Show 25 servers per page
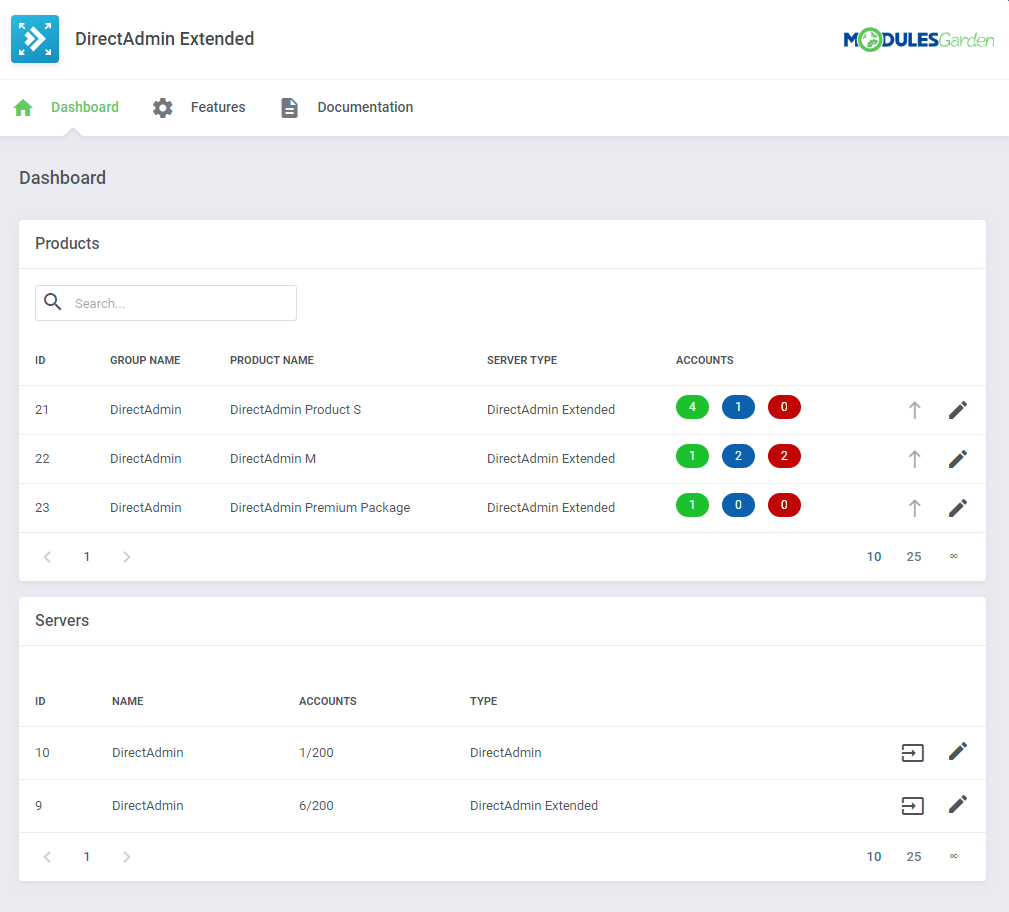1009x912 pixels. coord(914,857)
